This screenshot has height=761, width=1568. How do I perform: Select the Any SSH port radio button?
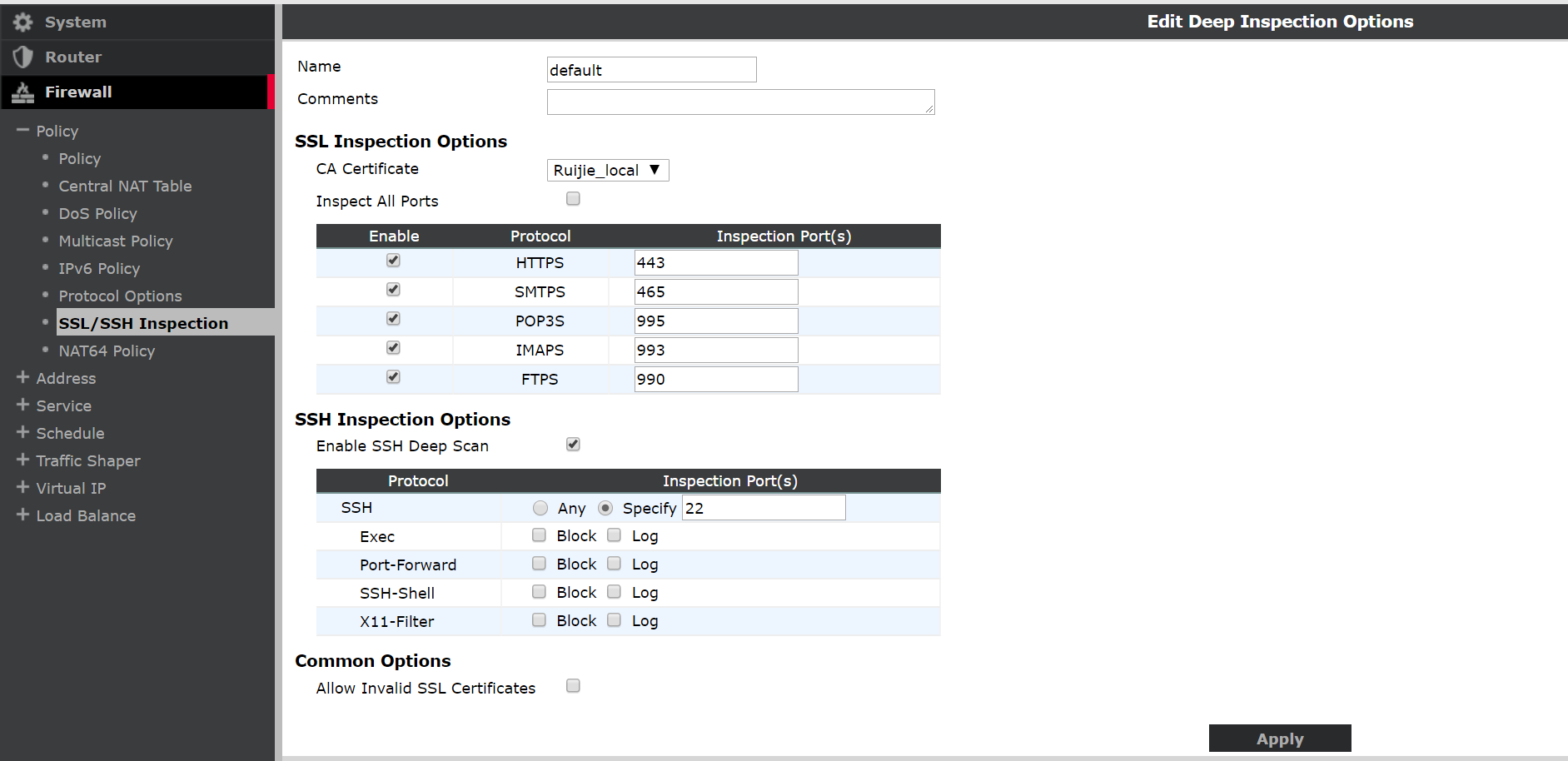540,508
